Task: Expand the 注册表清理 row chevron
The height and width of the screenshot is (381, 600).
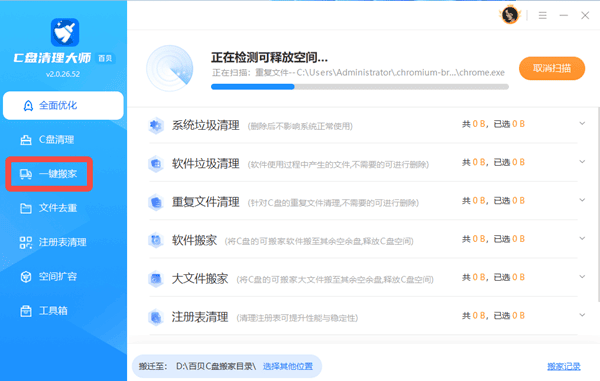Action: coord(582,315)
